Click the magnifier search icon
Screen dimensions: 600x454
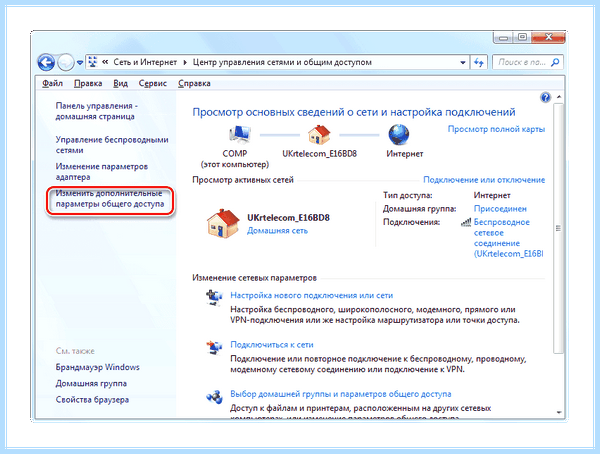pos(555,62)
